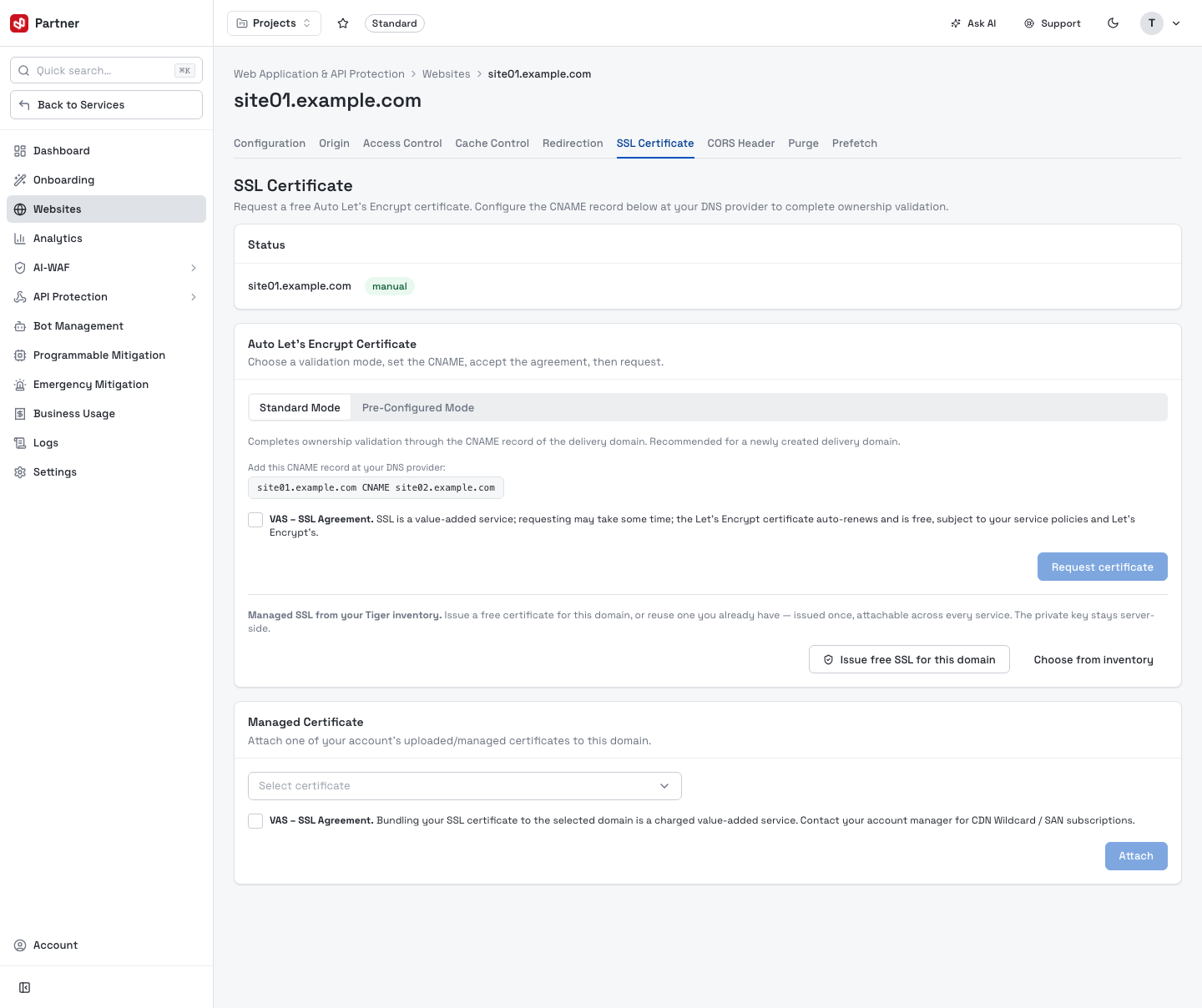This screenshot has width=1202, height=1008.
Task: Click the Bot Management robot icon
Action: [20, 326]
